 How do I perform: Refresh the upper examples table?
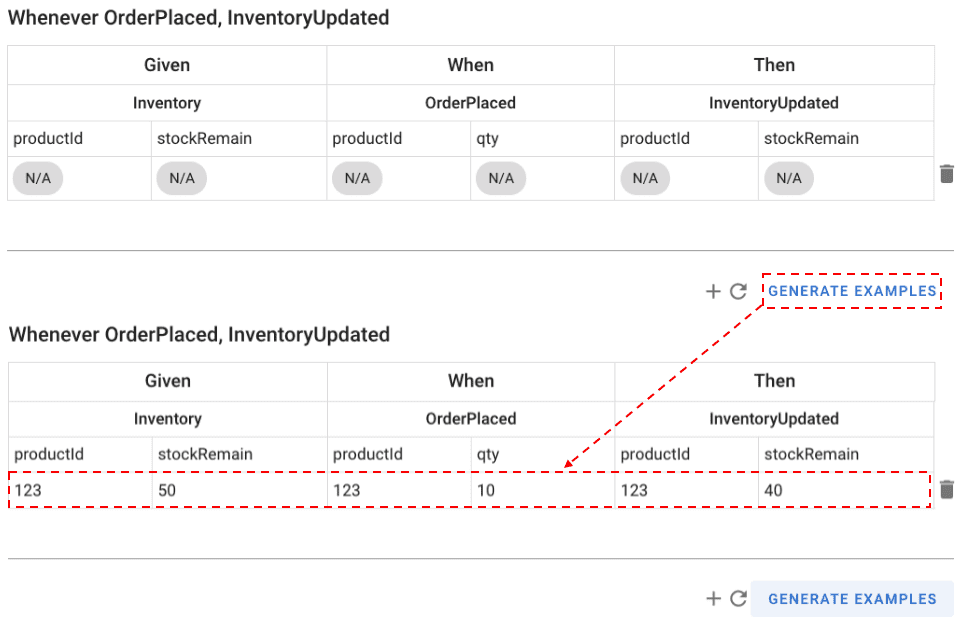[x=738, y=291]
